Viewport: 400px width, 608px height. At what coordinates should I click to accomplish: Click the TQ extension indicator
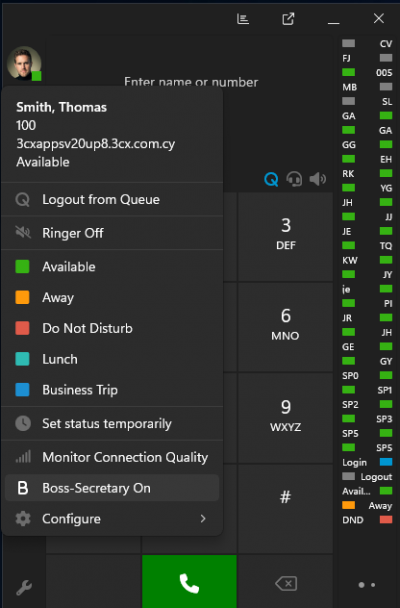367,245
